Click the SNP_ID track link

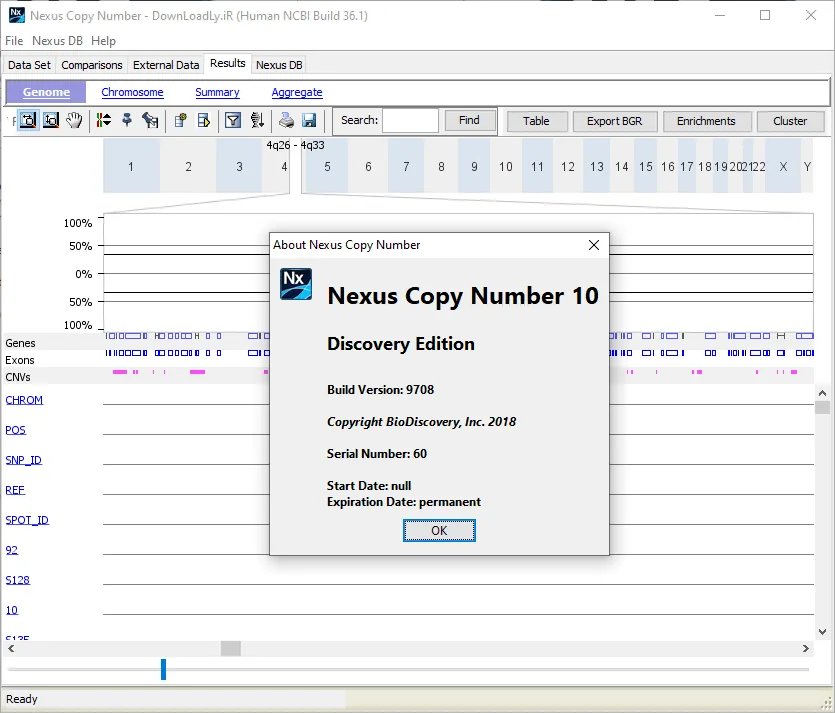click(x=23, y=460)
